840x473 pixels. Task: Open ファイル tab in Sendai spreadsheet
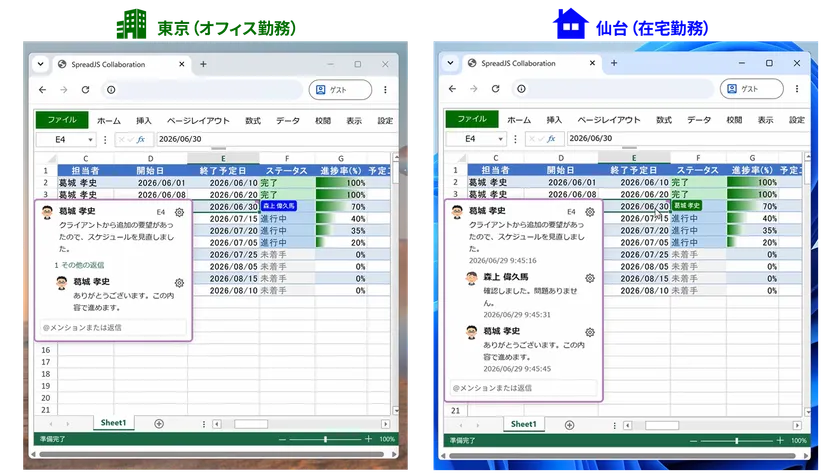pos(472,119)
